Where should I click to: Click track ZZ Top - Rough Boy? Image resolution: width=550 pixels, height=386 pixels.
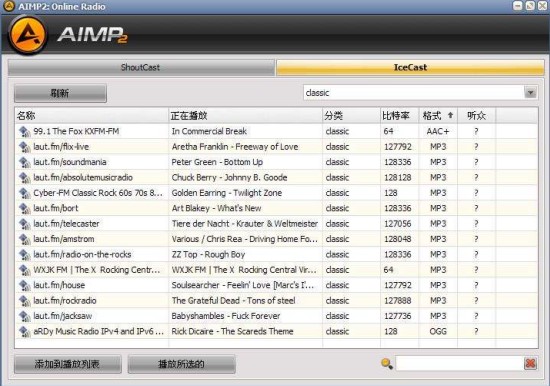coord(208,254)
